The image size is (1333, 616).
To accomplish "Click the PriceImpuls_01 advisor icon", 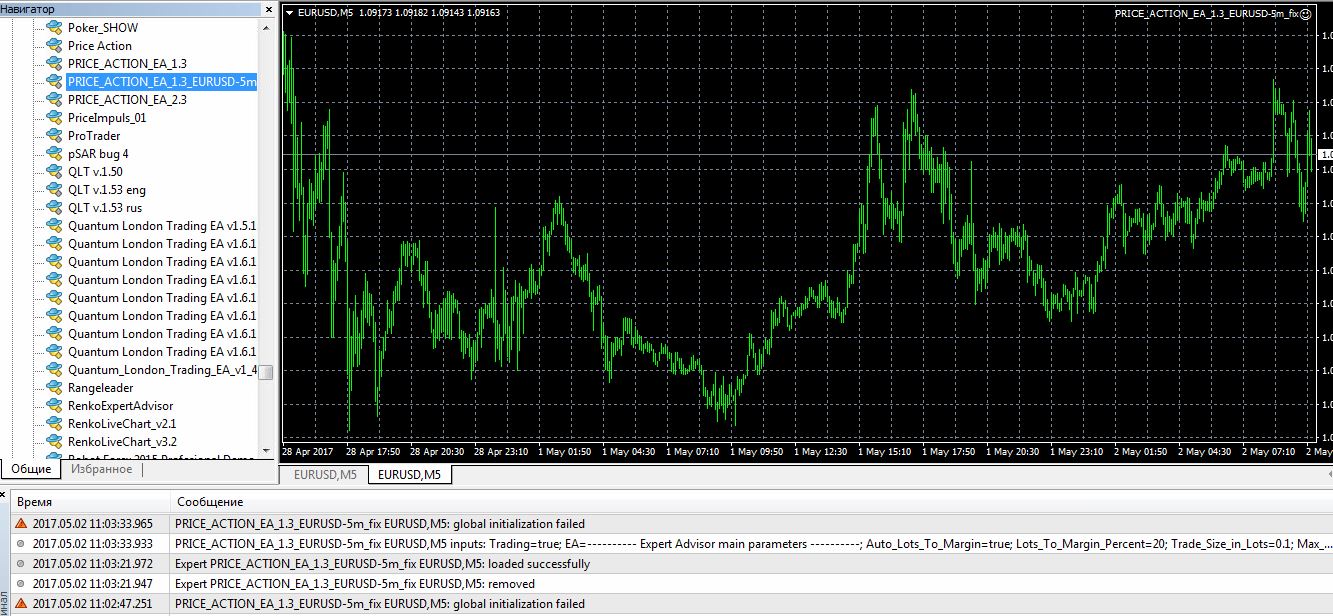I will (54, 118).
